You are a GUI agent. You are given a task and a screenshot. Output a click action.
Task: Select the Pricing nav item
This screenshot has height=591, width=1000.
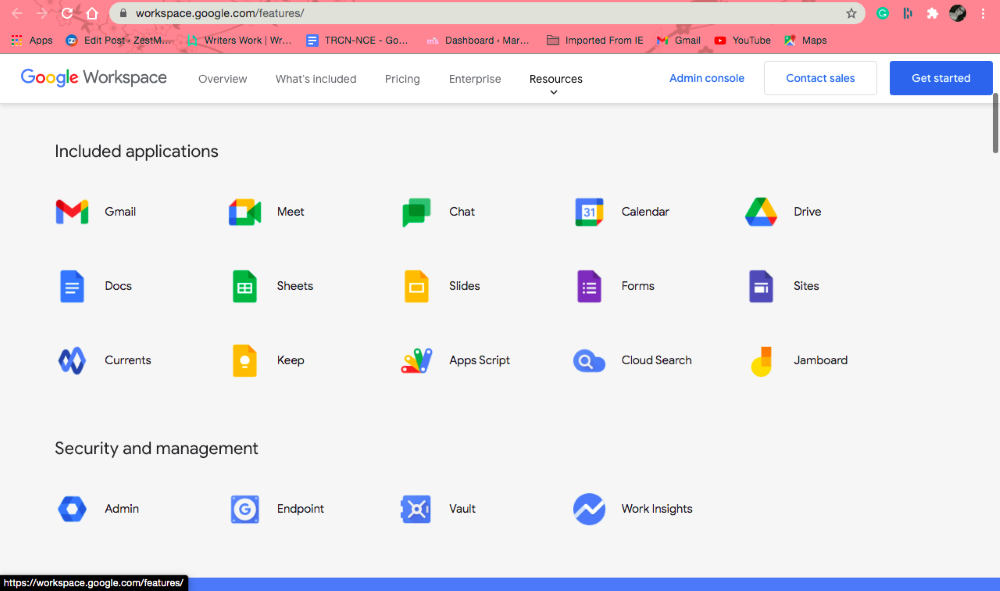[x=402, y=79]
